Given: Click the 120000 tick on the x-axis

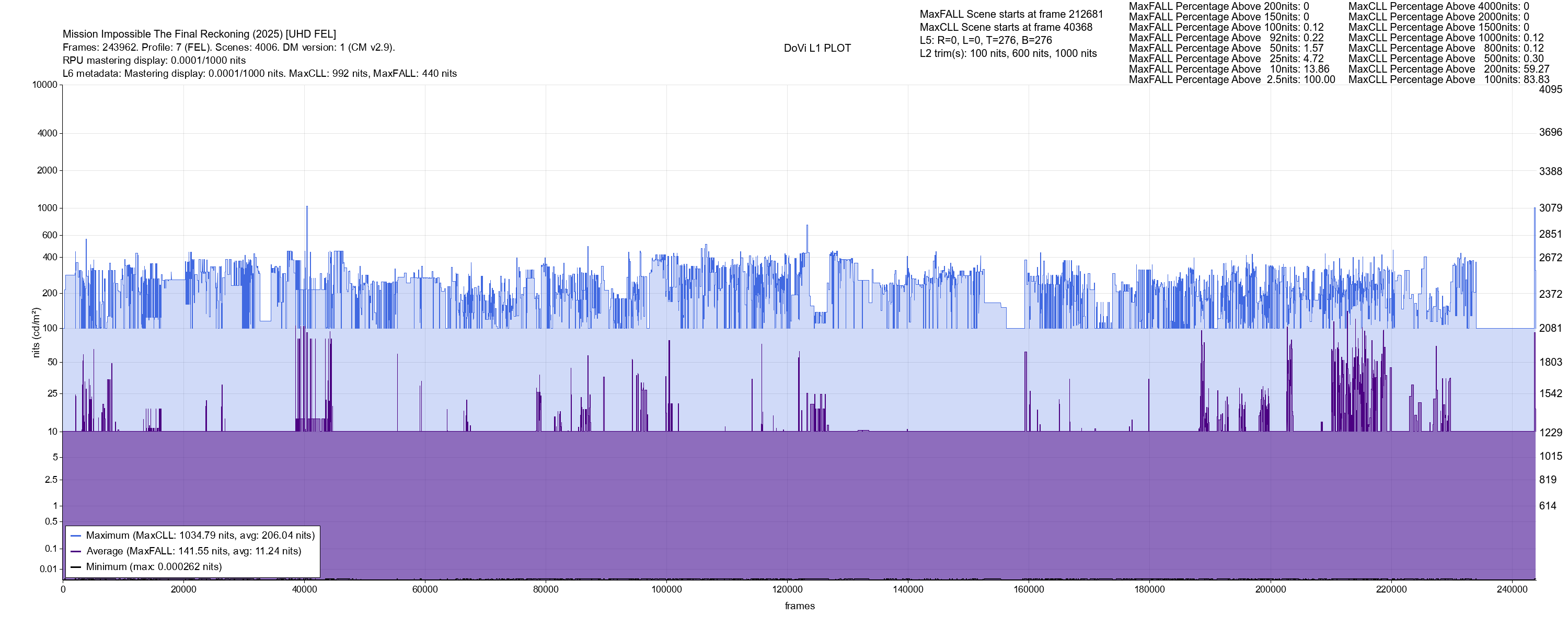Looking at the screenshot, I should click(x=787, y=589).
